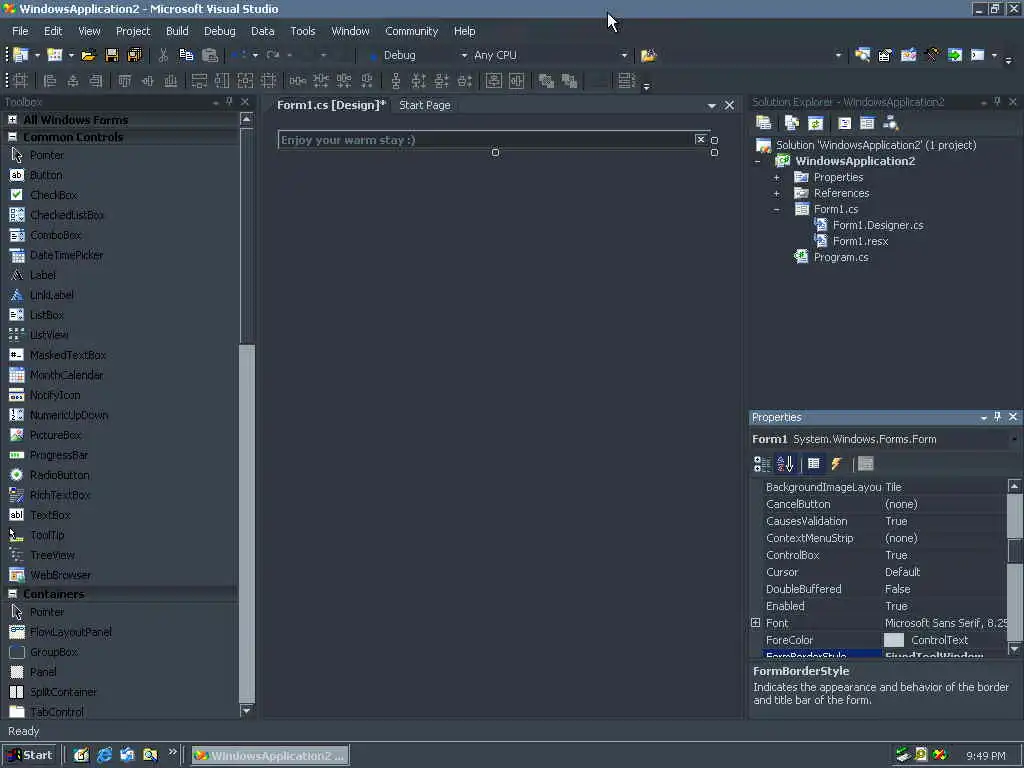Toggle Categorized view in Properties panel
The height and width of the screenshot is (768, 1024).
pyautogui.click(x=761, y=464)
